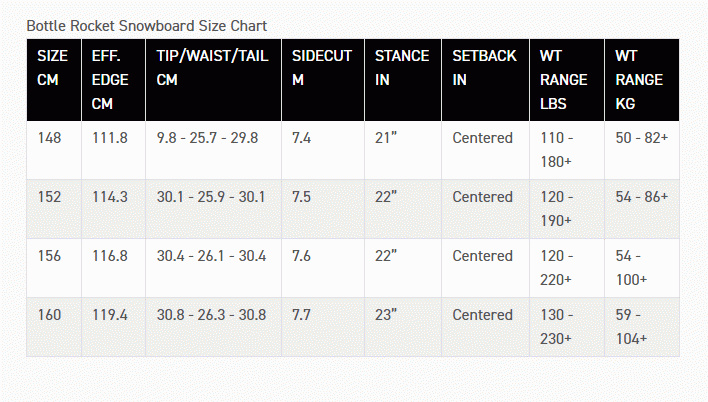The height and width of the screenshot is (402, 708).
Task: Click the 30.1 - 25.9 - 30.1 dimensions cell
Action: (214, 209)
